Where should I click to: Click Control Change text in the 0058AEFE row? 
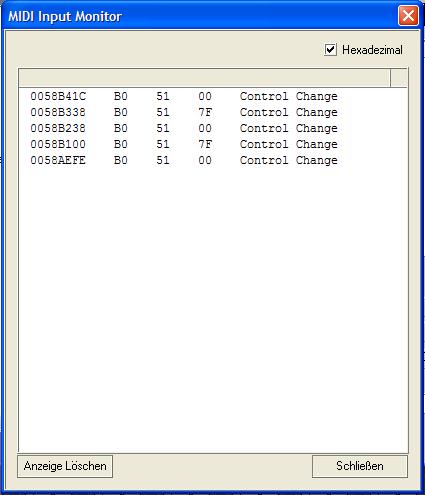point(289,160)
